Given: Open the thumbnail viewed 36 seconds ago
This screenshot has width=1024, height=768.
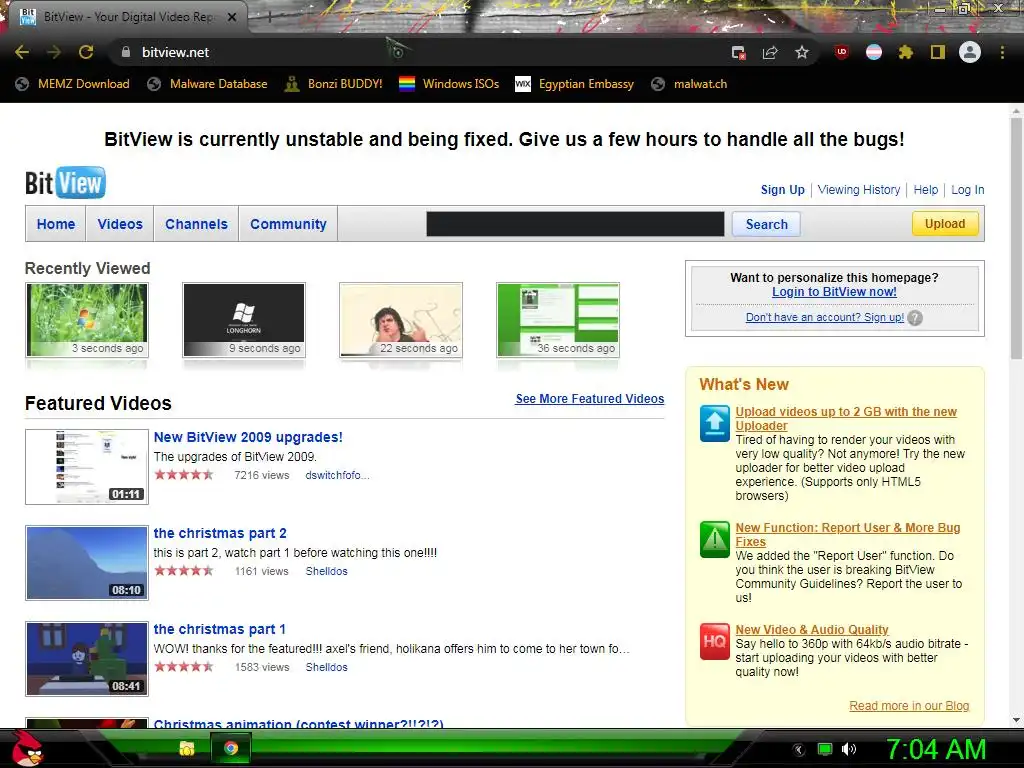Looking at the screenshot, I should click(x=558, y=320).
